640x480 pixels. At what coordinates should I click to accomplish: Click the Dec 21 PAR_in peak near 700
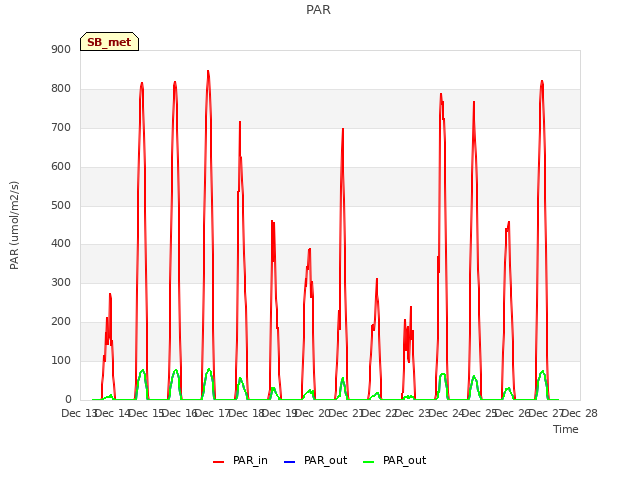coord(343,130)
